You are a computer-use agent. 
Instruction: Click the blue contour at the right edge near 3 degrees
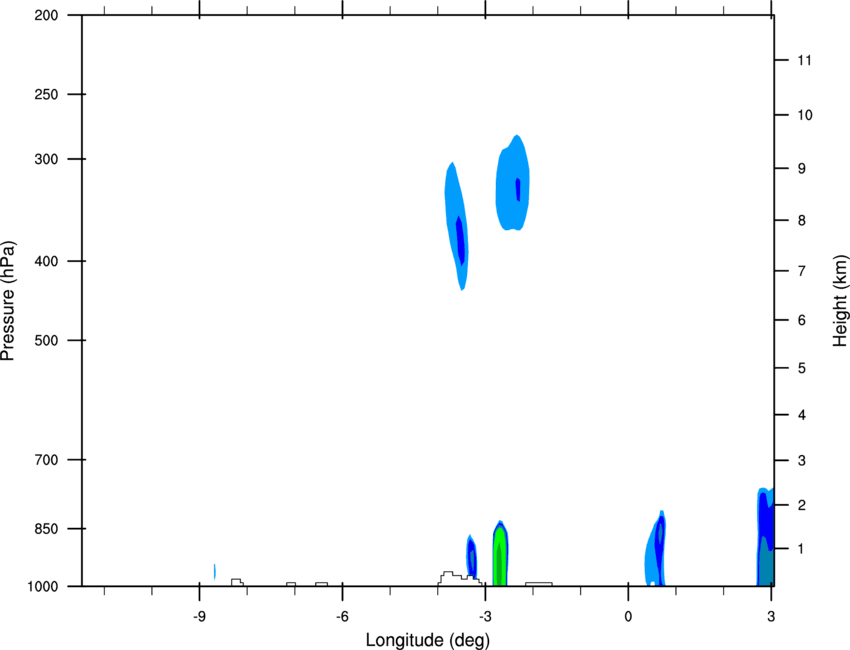(765, 537)
